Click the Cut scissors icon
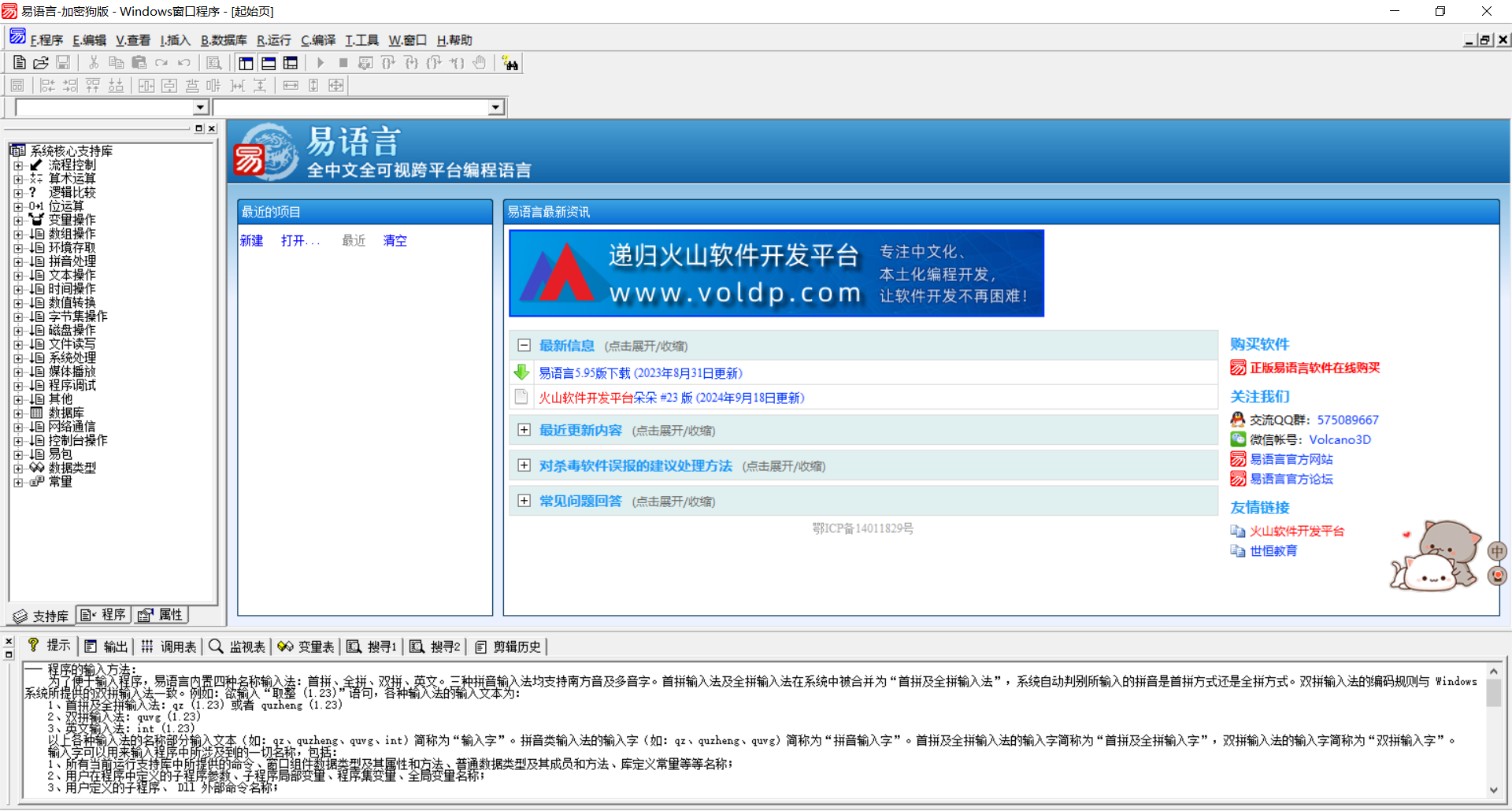The width and height of the screenshot is (1512, 811). click(94, 63)
